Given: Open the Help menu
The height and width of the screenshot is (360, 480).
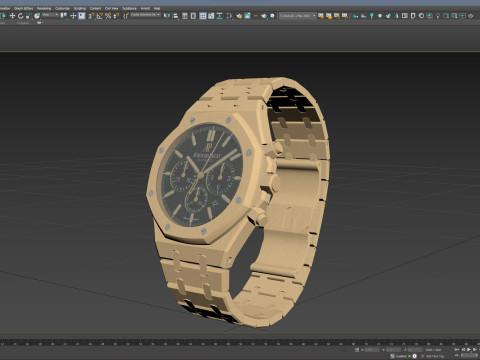Looking at the screenshot, I should click(x=157, y=8).
